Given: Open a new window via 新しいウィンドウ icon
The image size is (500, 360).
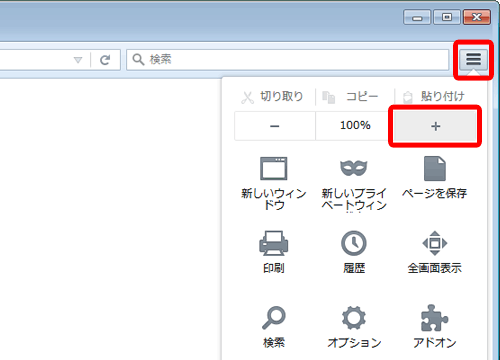Looking at the screenshot, I should (x=274, y=168).
